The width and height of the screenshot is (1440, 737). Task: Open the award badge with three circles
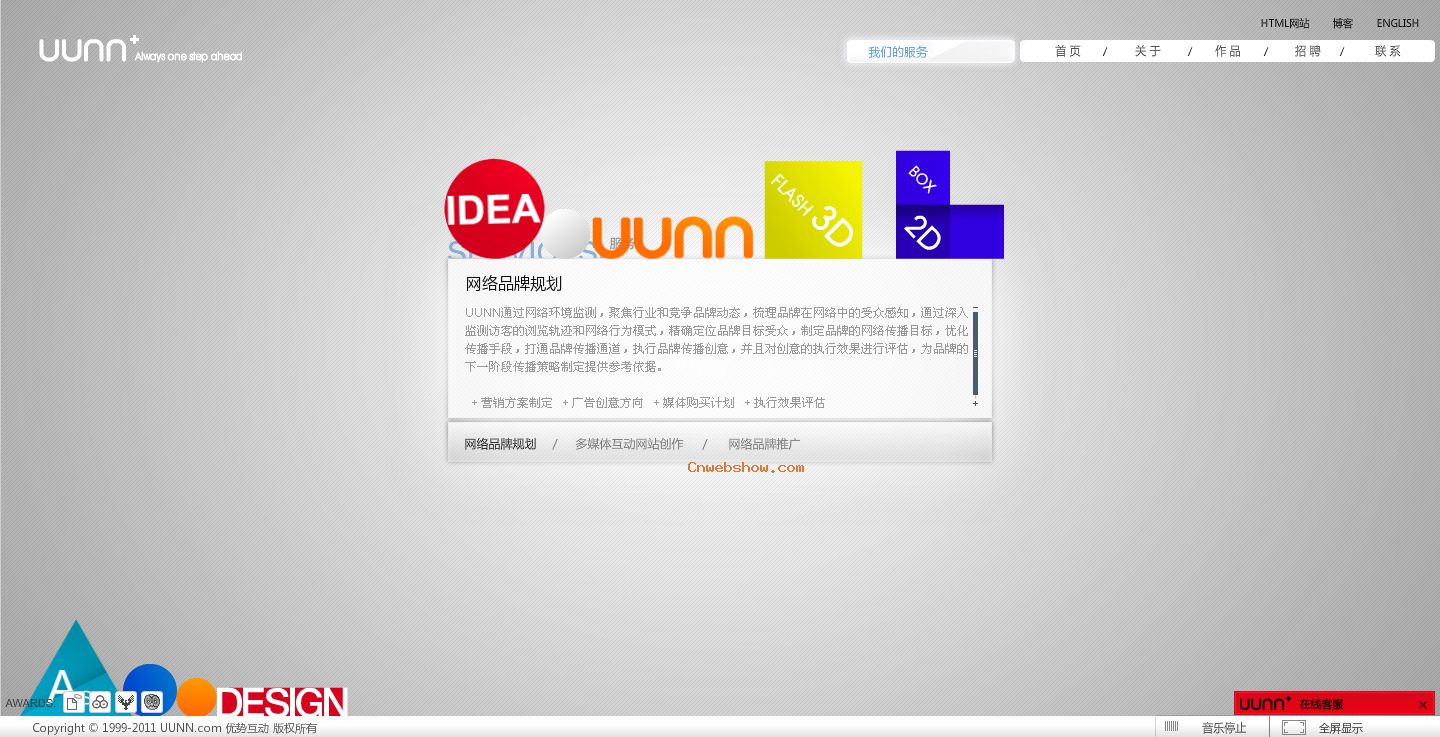(x=99, y=703)
